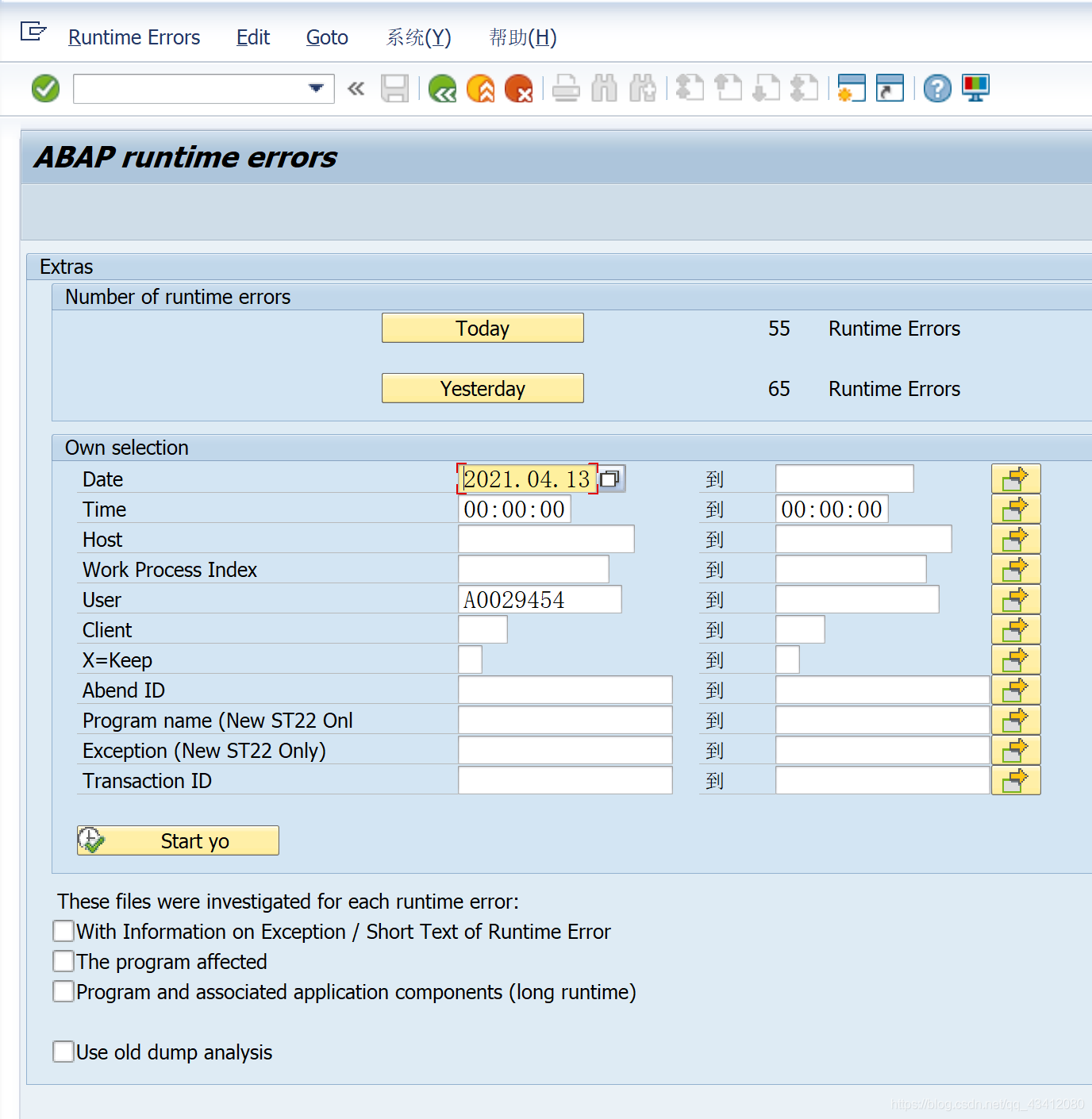This screenshot has width=1092, height=1119.
Task: Click the Next Page icon
Action: pos(766,88)
